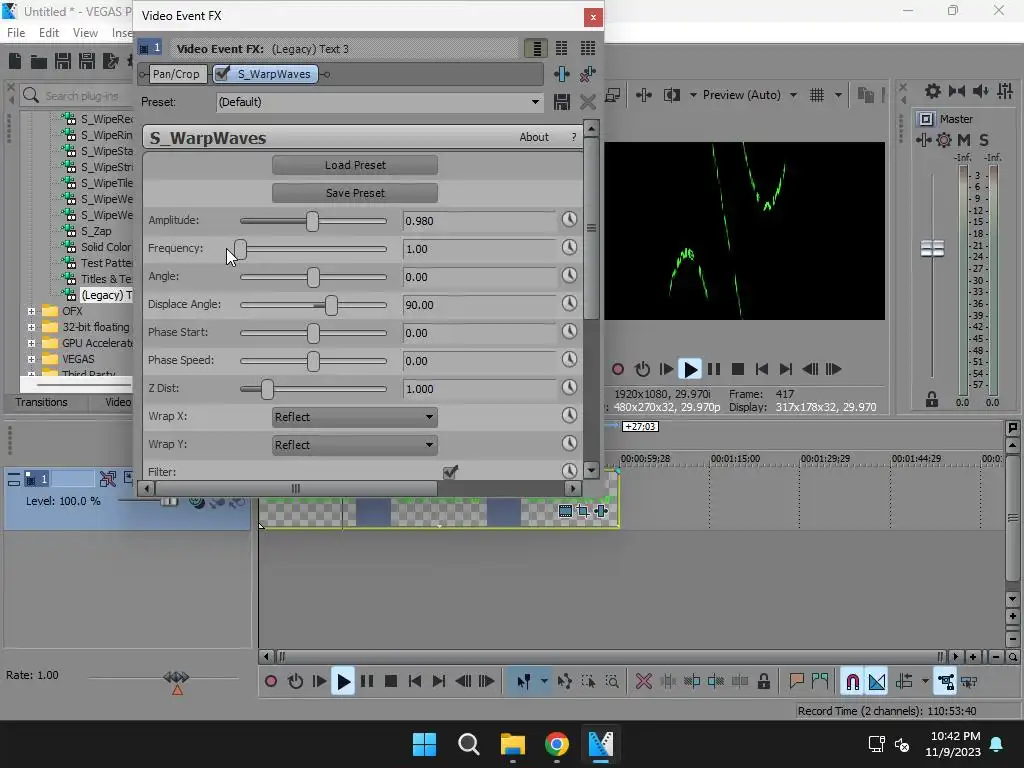Click the Insert Marker icon in the timeline toolbar
This screenshot has width=1024, height=768.
796,682
